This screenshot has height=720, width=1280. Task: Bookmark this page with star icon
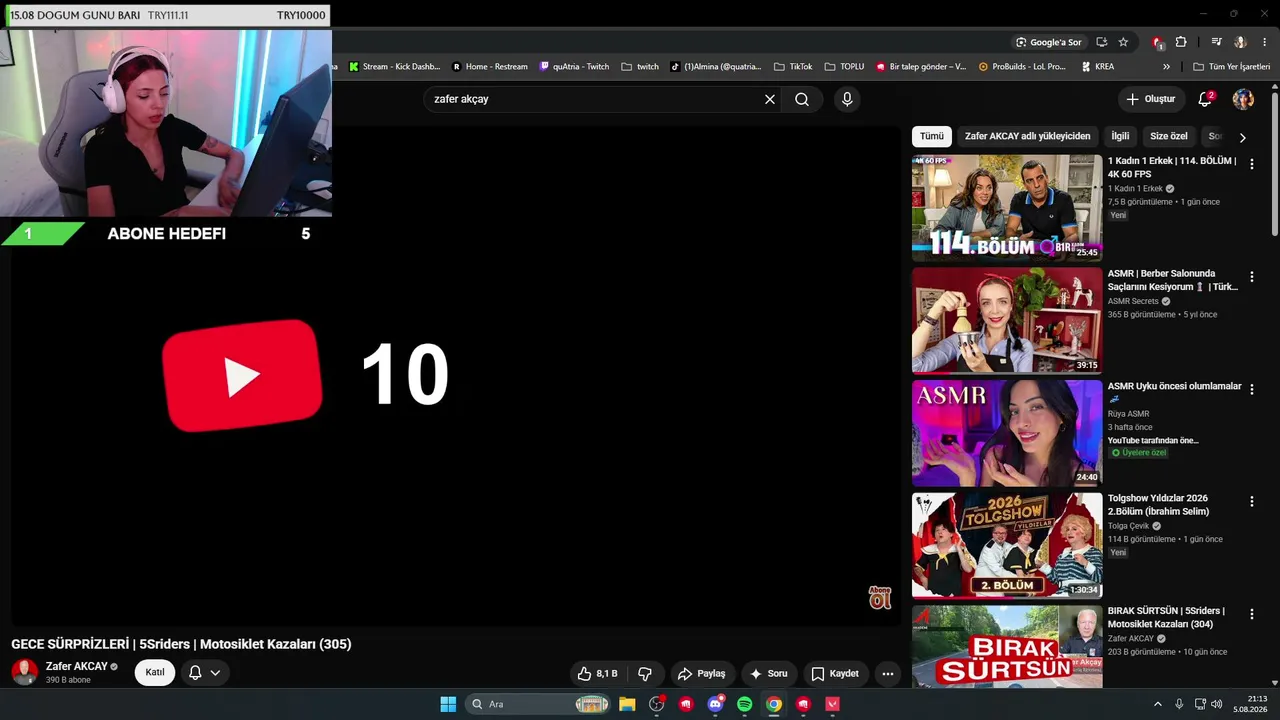[1123, 42]
